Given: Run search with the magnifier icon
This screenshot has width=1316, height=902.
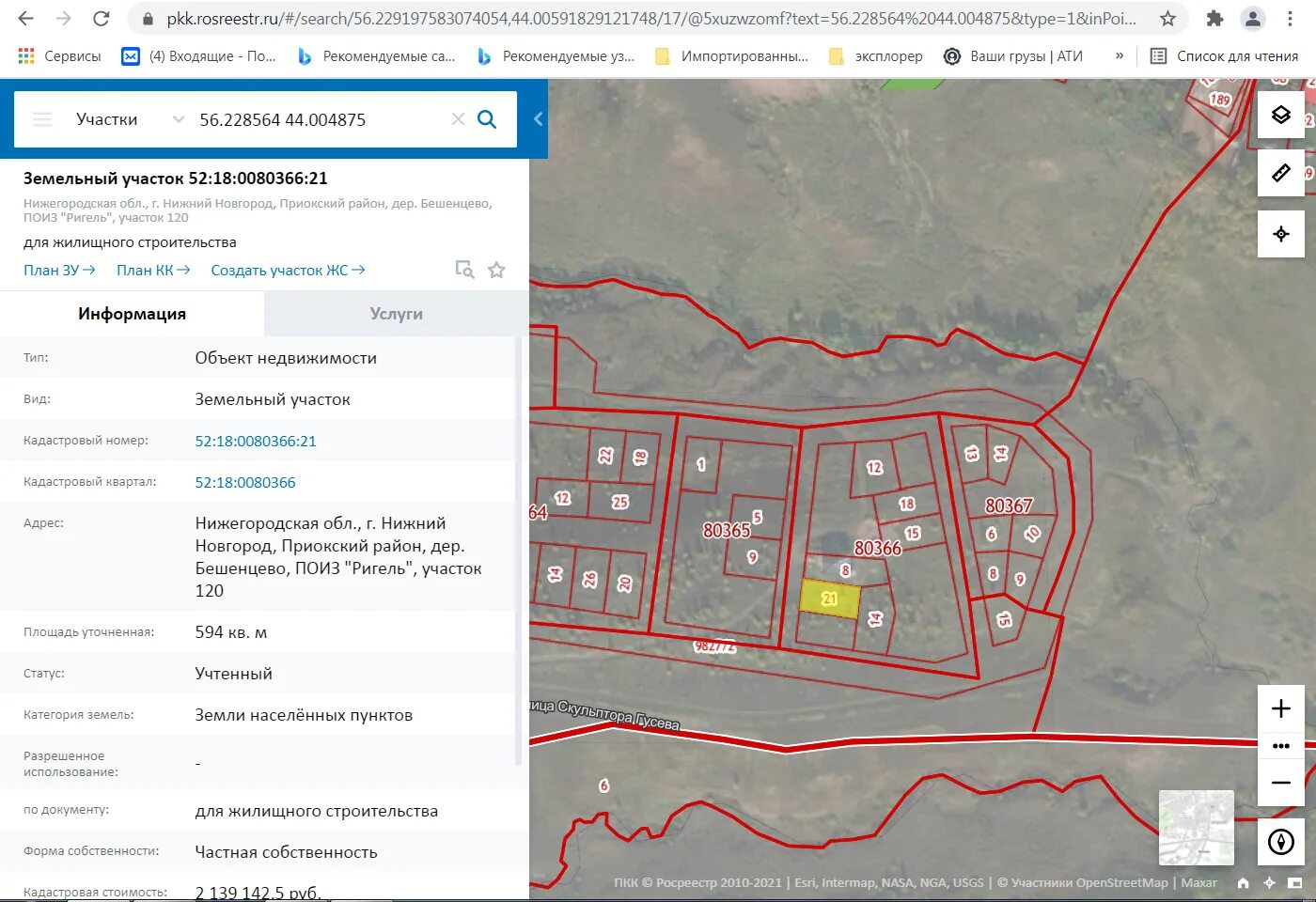Looking at the screenshot, I should tap(487, 119).
